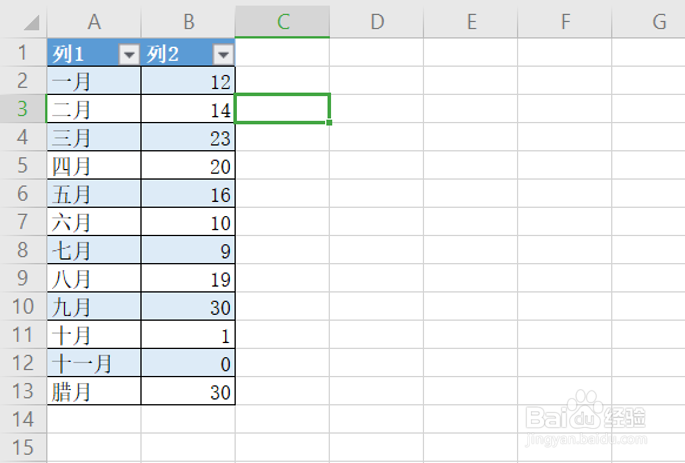Image resolution: width=685 pixels, height=463 pixels.
Task: Select row 15 header
Action: 23,447
